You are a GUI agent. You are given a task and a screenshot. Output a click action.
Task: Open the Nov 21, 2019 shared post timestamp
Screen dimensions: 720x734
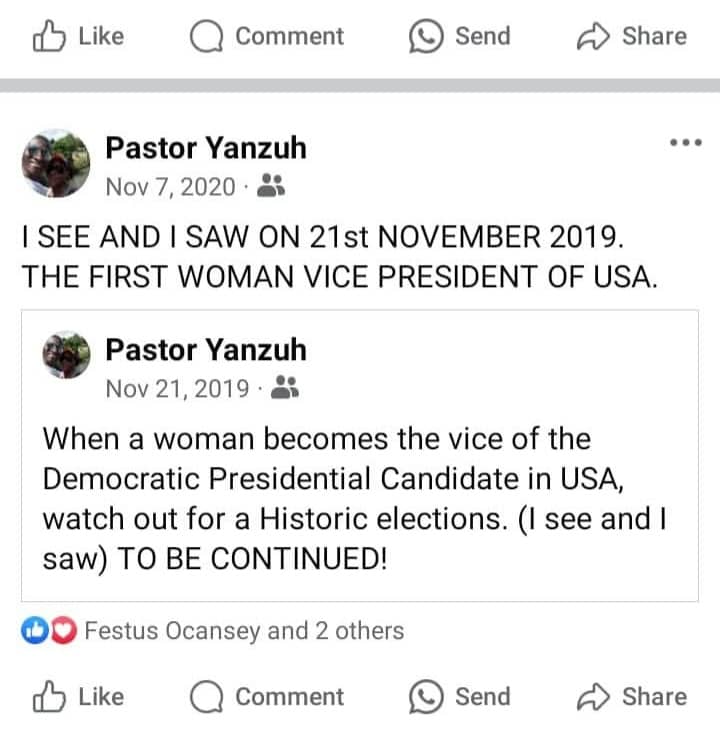(177, 389)
